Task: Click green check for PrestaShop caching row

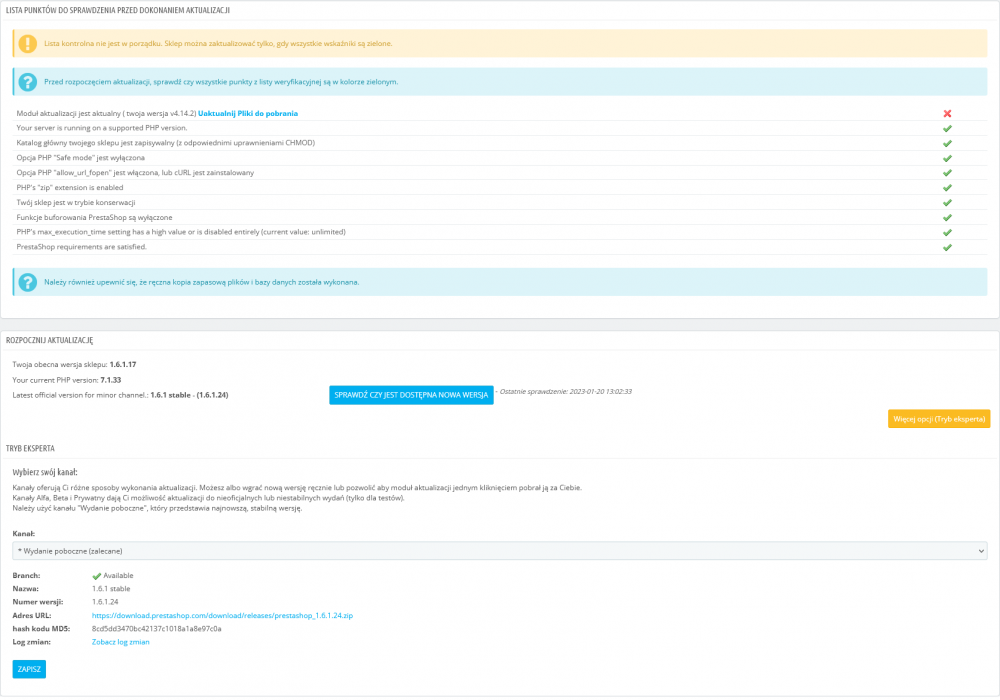Action: coord(947,217)
